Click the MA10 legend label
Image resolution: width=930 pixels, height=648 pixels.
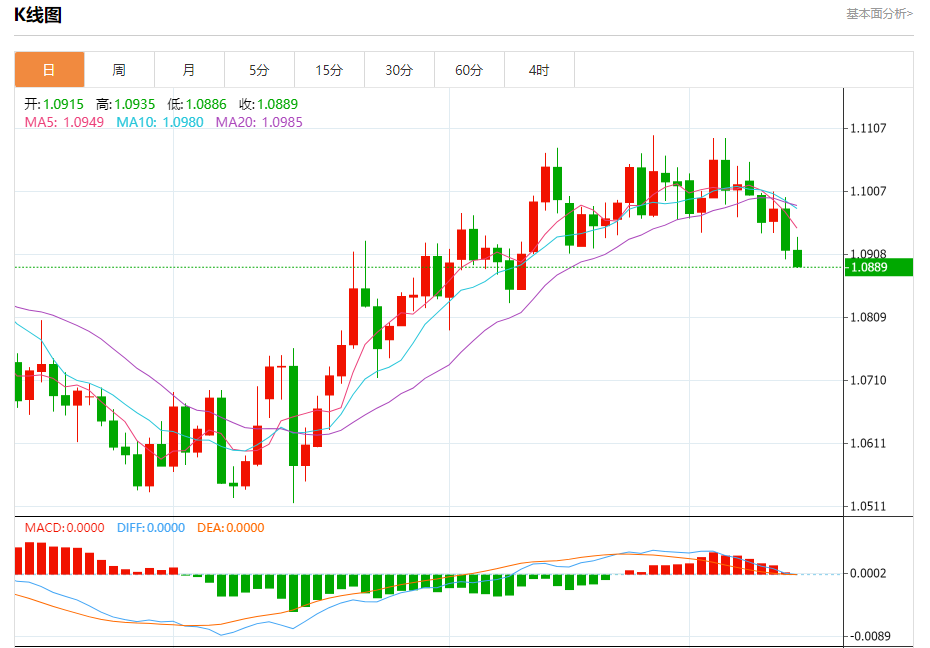point(160,122)
